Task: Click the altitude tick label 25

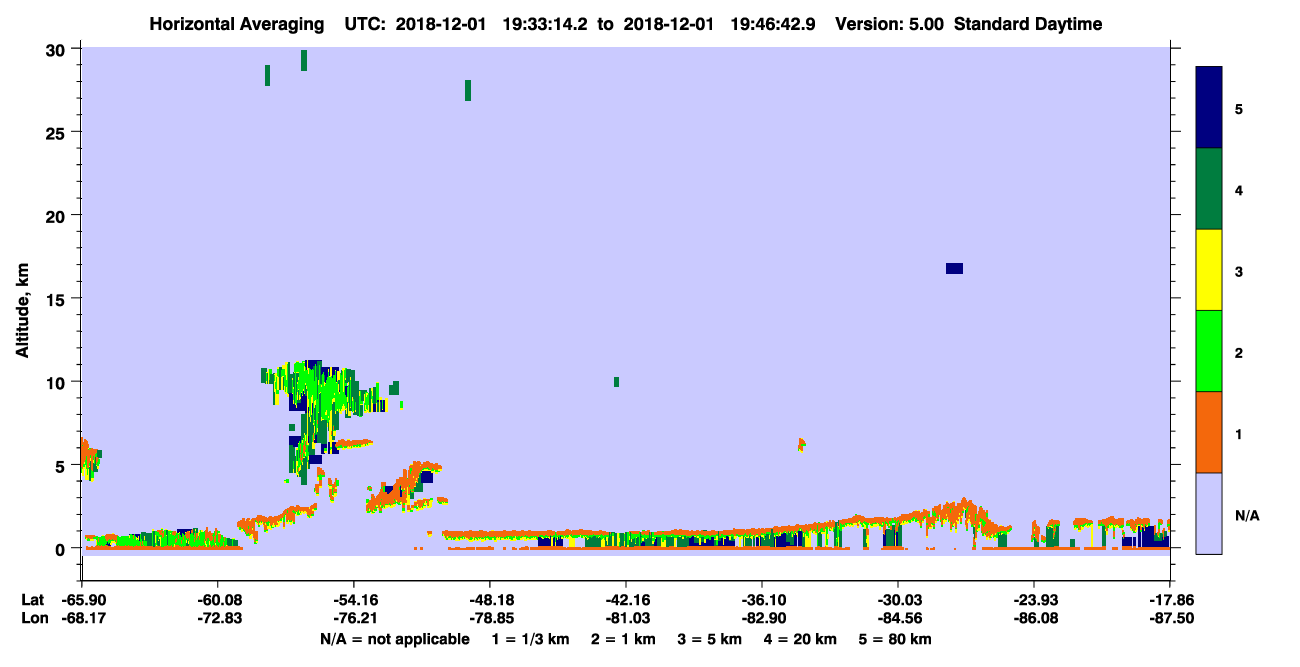Action: pos(58,132)
